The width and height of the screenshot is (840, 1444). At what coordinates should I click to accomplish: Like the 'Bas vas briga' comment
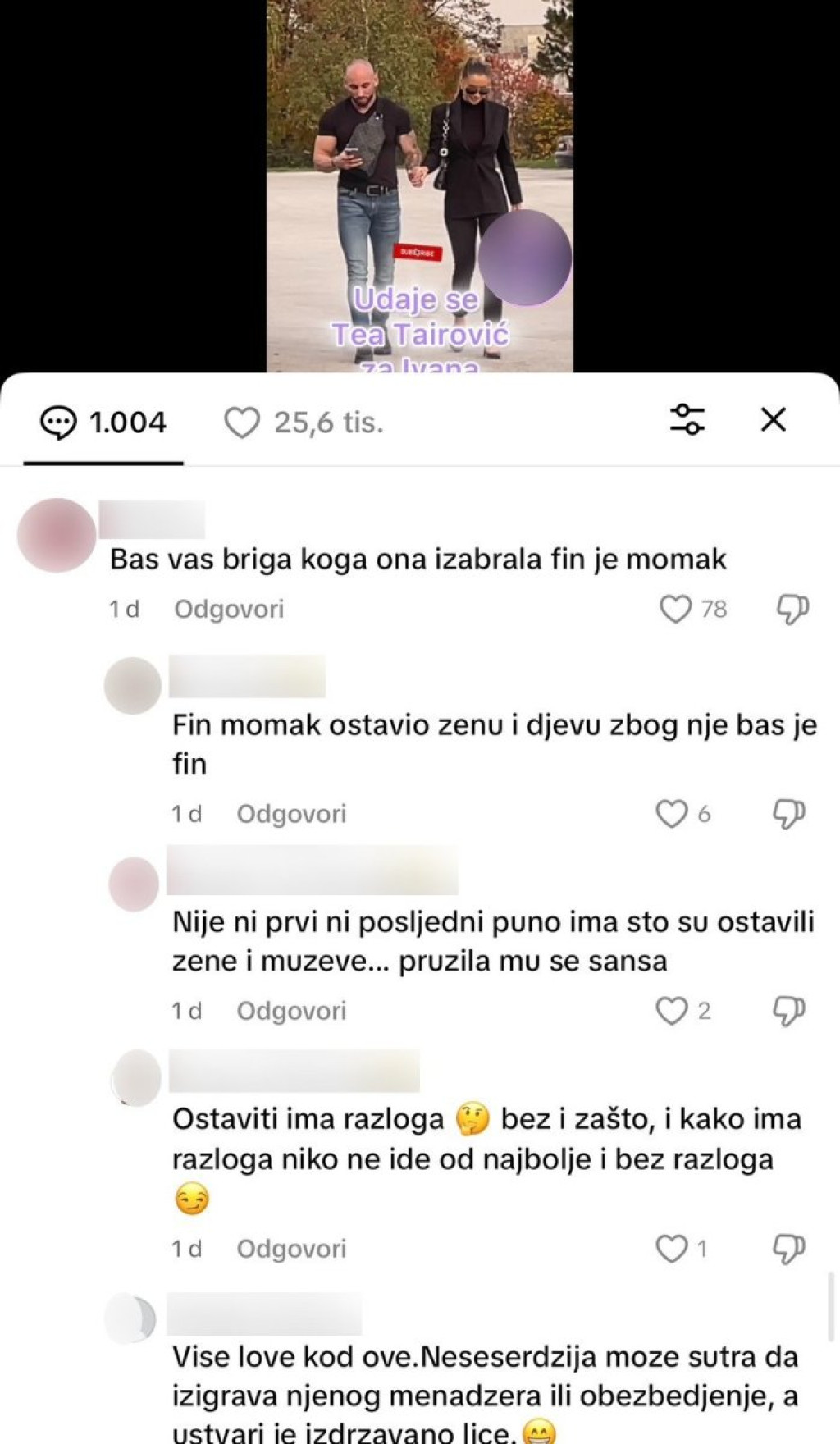tap(676, 609)
